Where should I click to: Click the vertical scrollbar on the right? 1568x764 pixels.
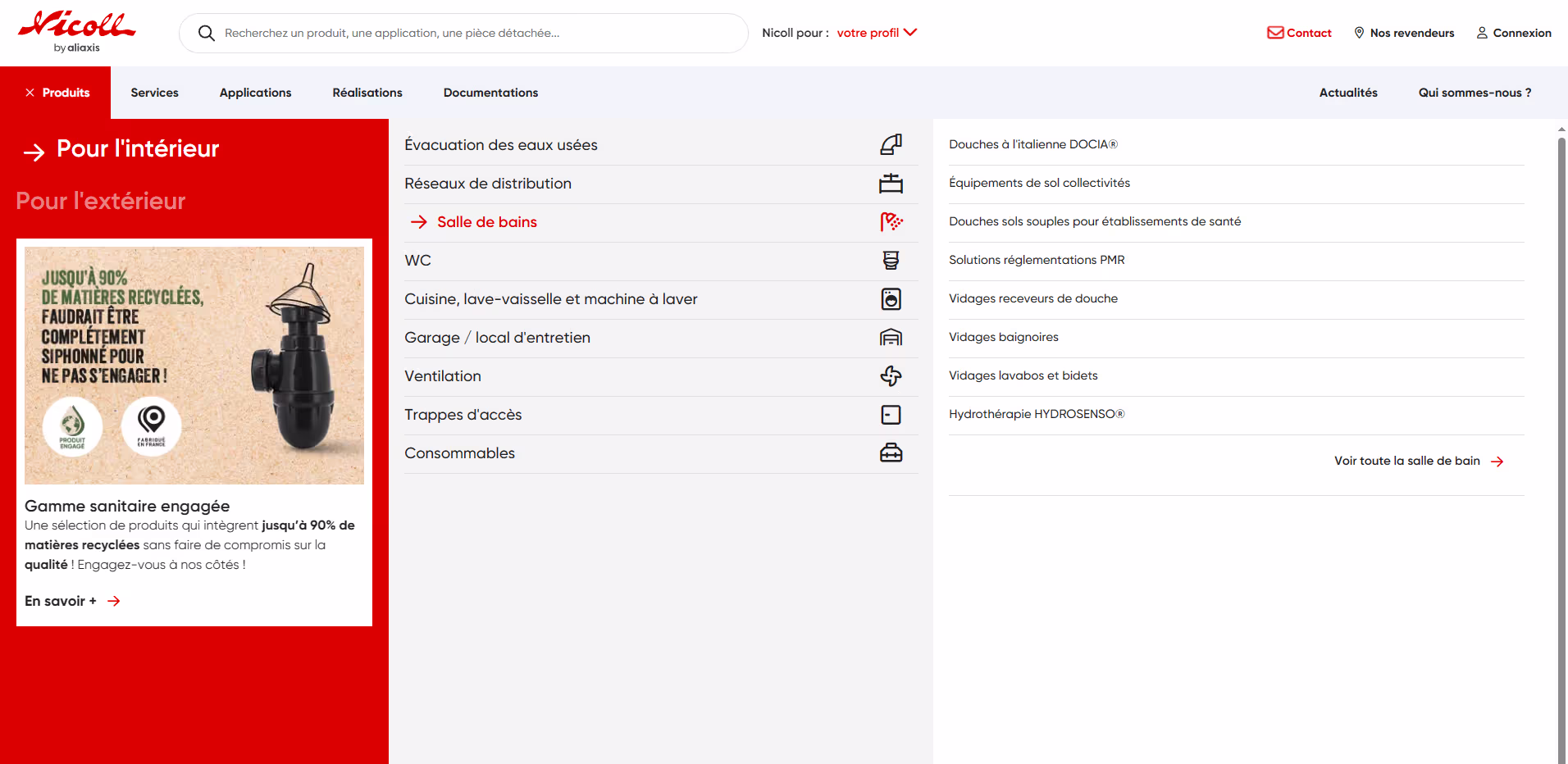[1561, 449]
